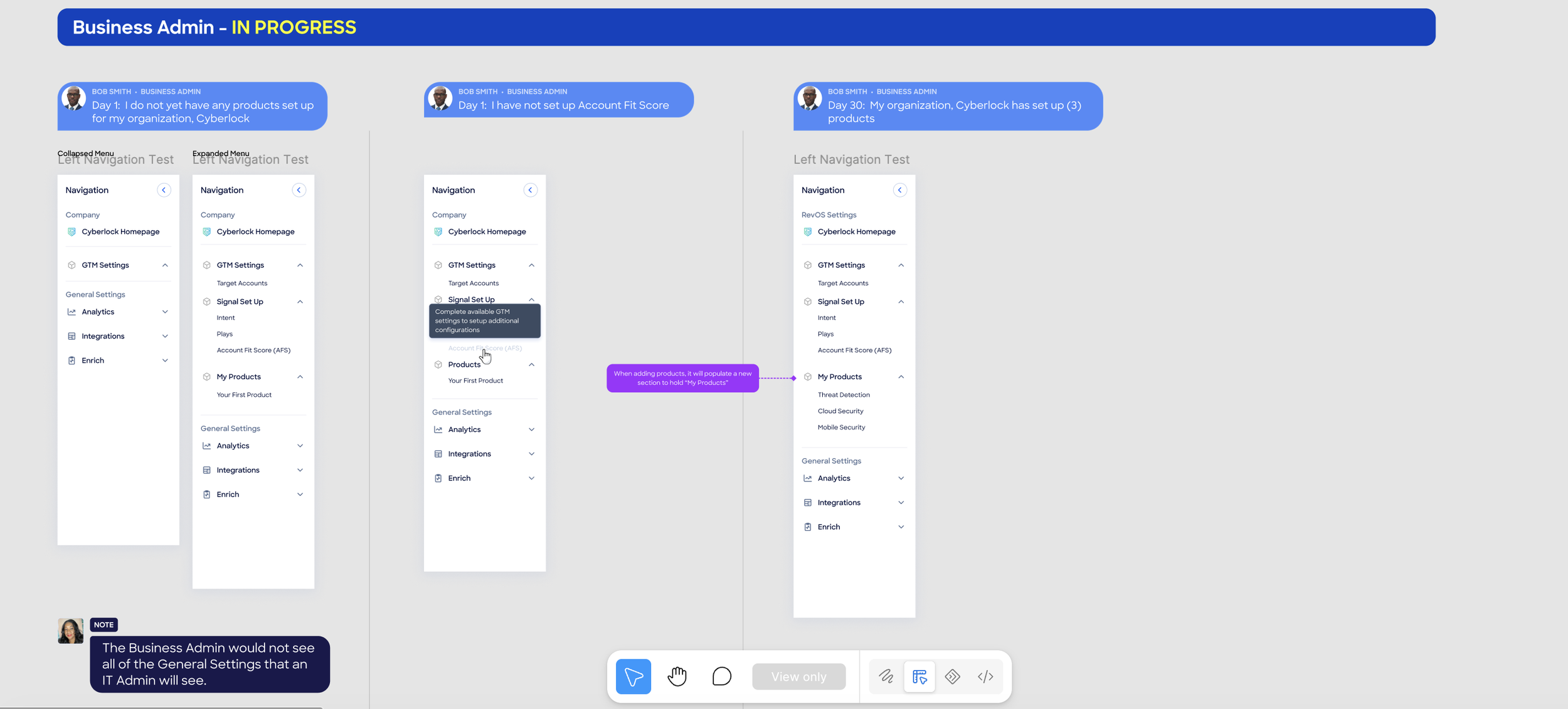
Task: Select Cloud Security product in Day 30 panel
Action: [840, 411]
